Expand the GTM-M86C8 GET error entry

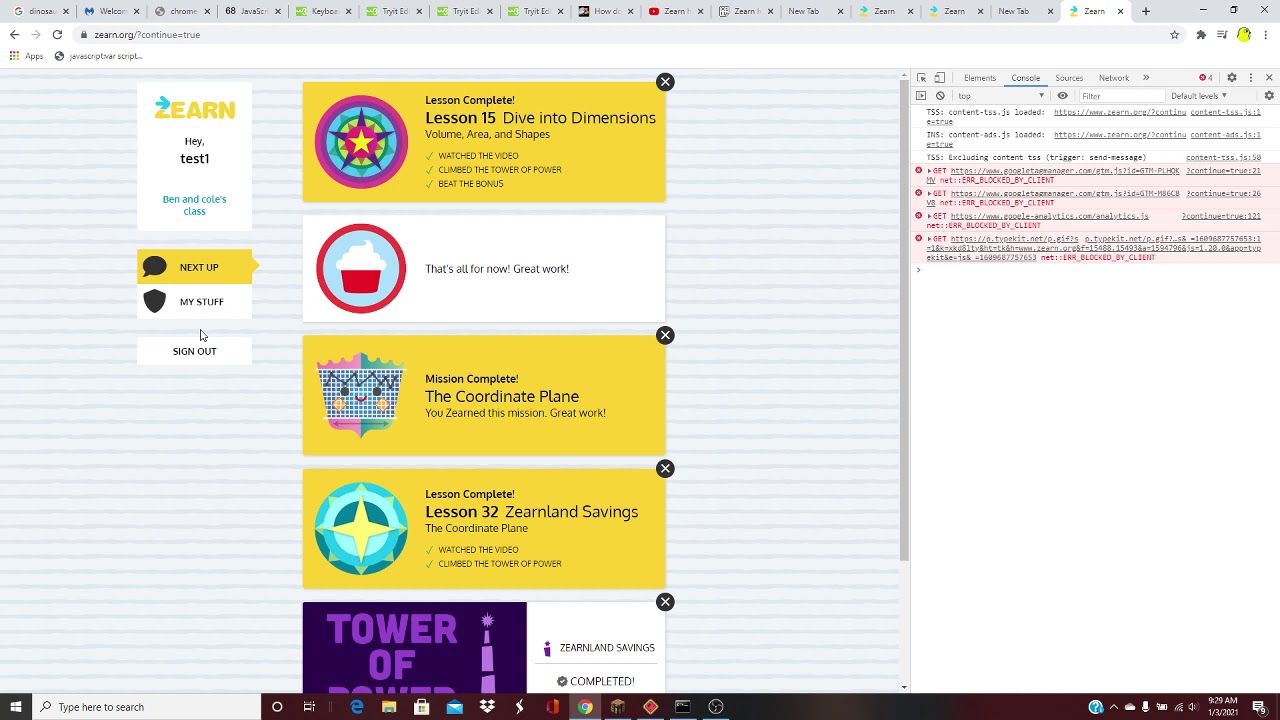click(929, 194)
